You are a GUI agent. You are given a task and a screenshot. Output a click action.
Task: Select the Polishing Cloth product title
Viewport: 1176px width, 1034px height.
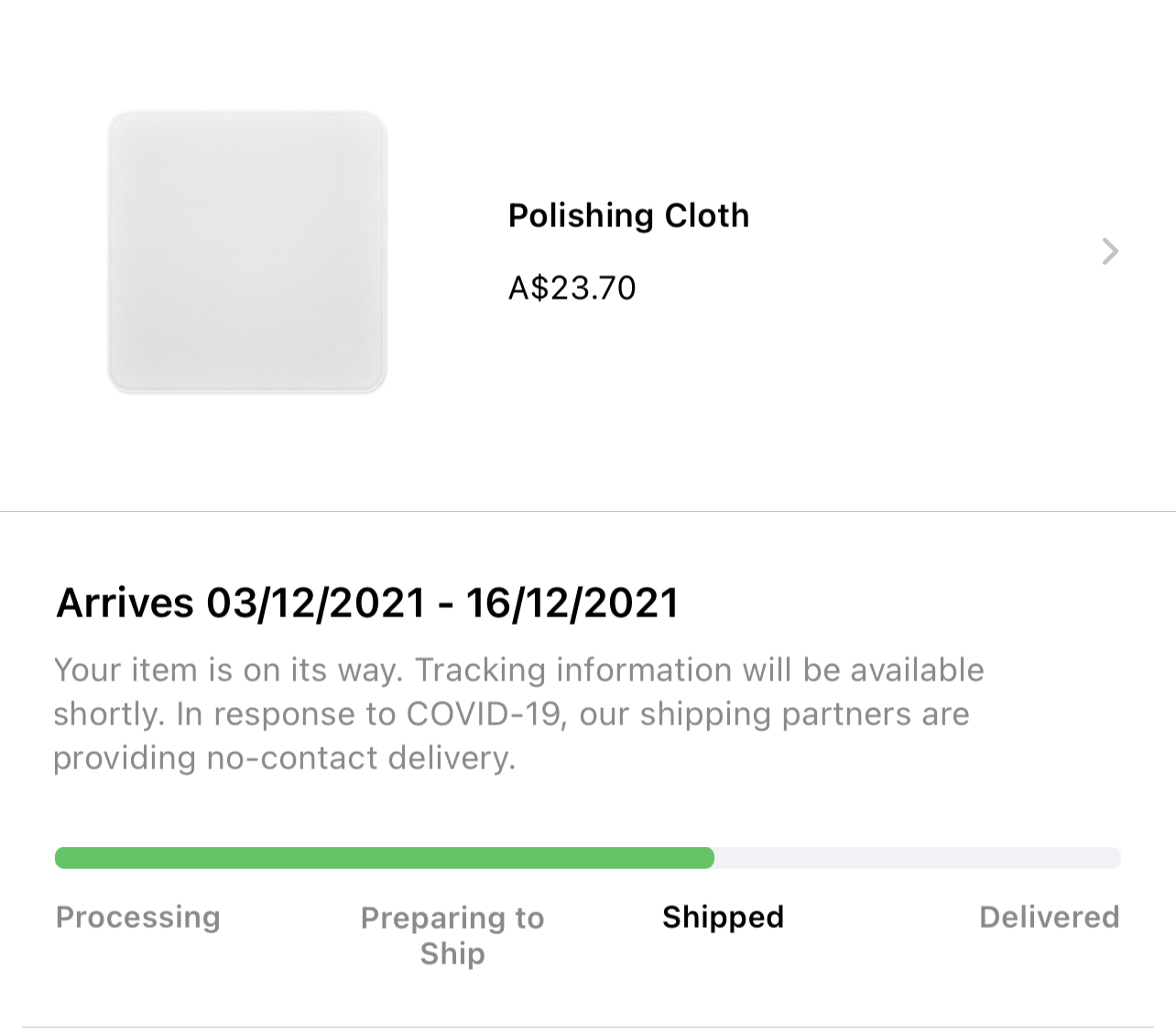(x=628, y=215)
